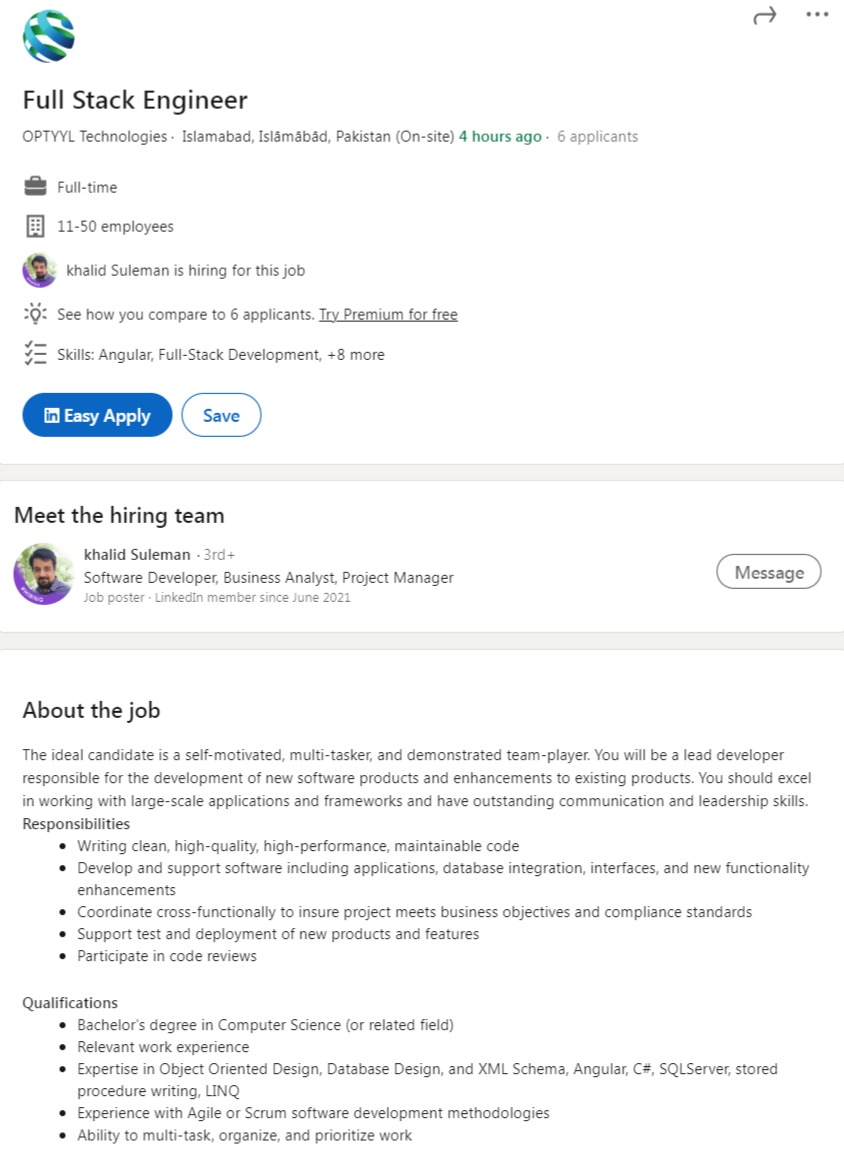
Task: Click the Full Stack Engineer job title
Action: click(135, 100)
